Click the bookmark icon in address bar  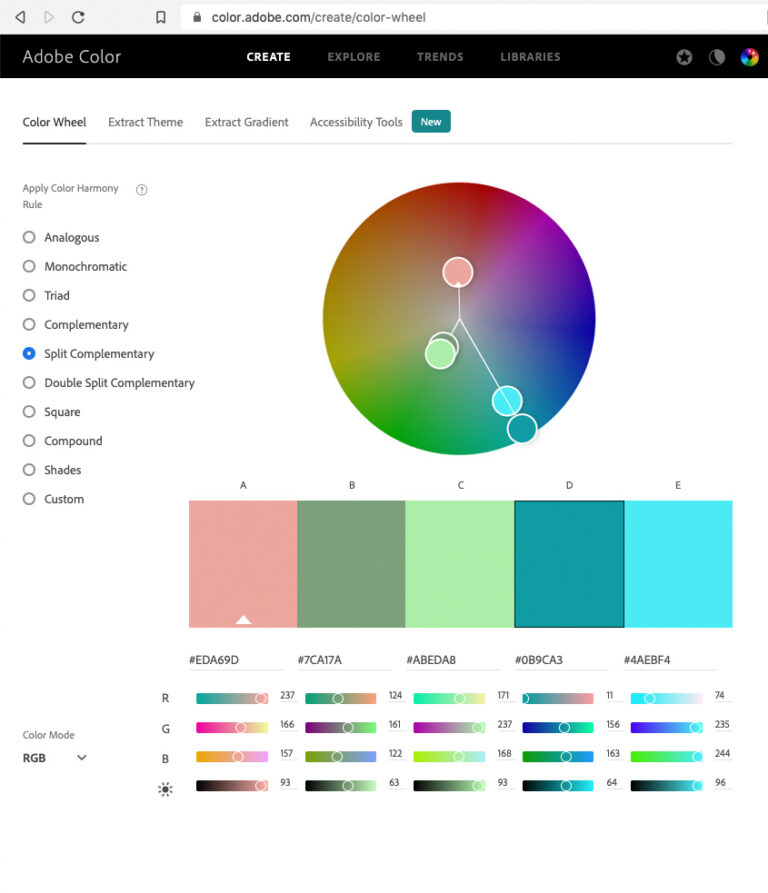[161, 18]
